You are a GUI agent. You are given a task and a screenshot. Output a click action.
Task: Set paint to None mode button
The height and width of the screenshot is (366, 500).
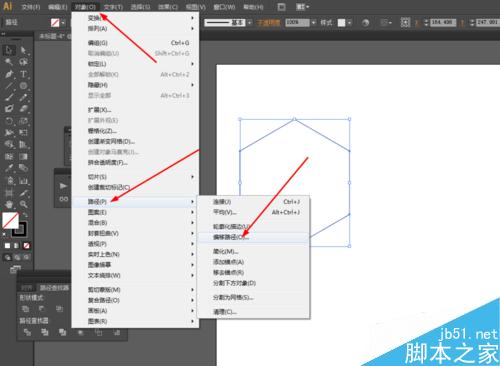tap(26, 246)
